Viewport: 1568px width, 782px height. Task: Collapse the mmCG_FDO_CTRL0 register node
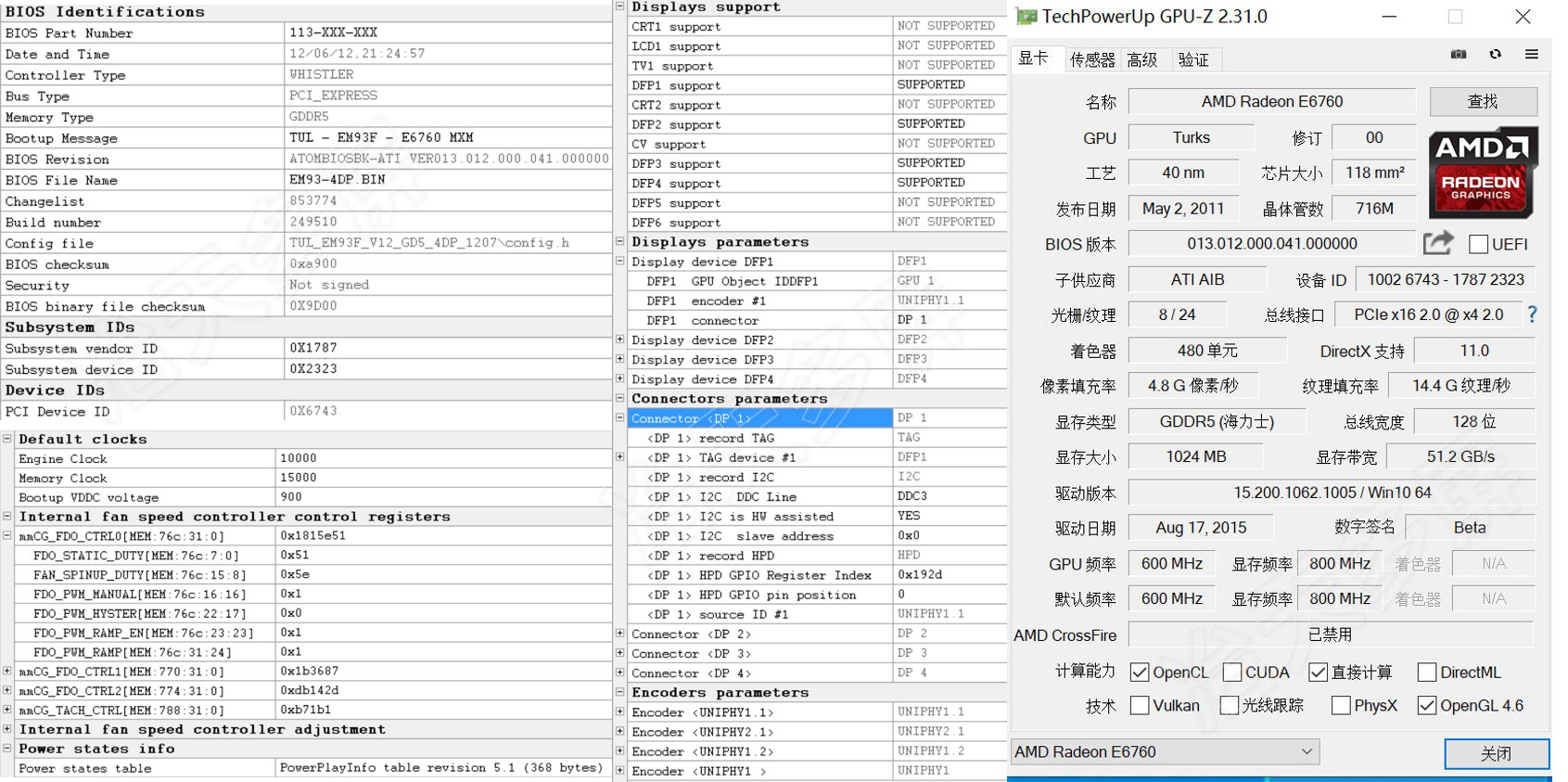7,535
